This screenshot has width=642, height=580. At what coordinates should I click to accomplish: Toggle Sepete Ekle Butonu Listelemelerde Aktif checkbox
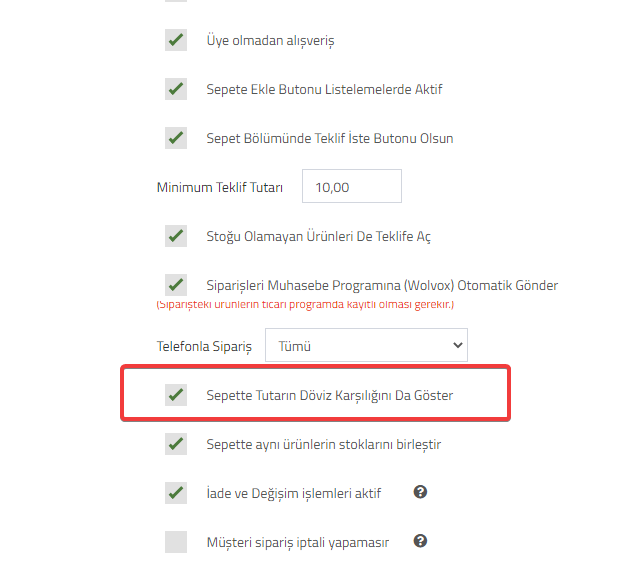[176, 89]
